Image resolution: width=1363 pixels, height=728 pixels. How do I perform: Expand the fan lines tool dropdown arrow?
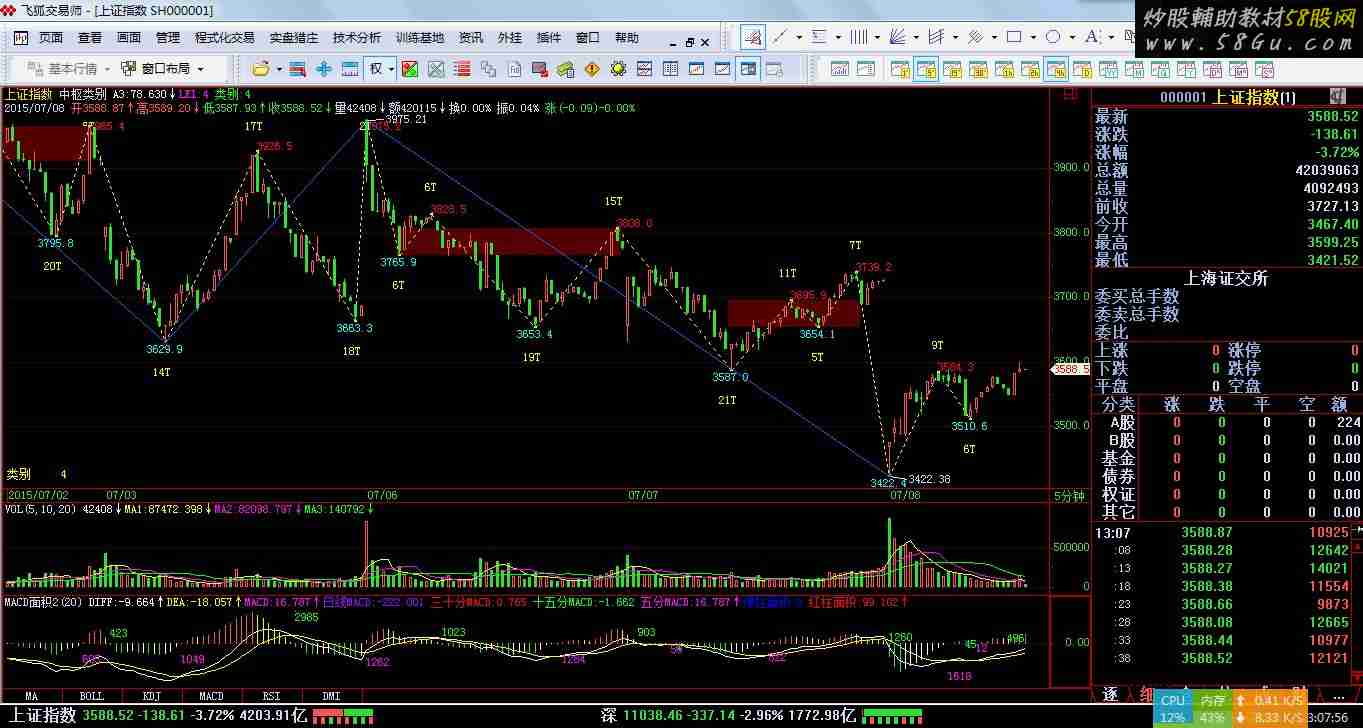point(916,37)
